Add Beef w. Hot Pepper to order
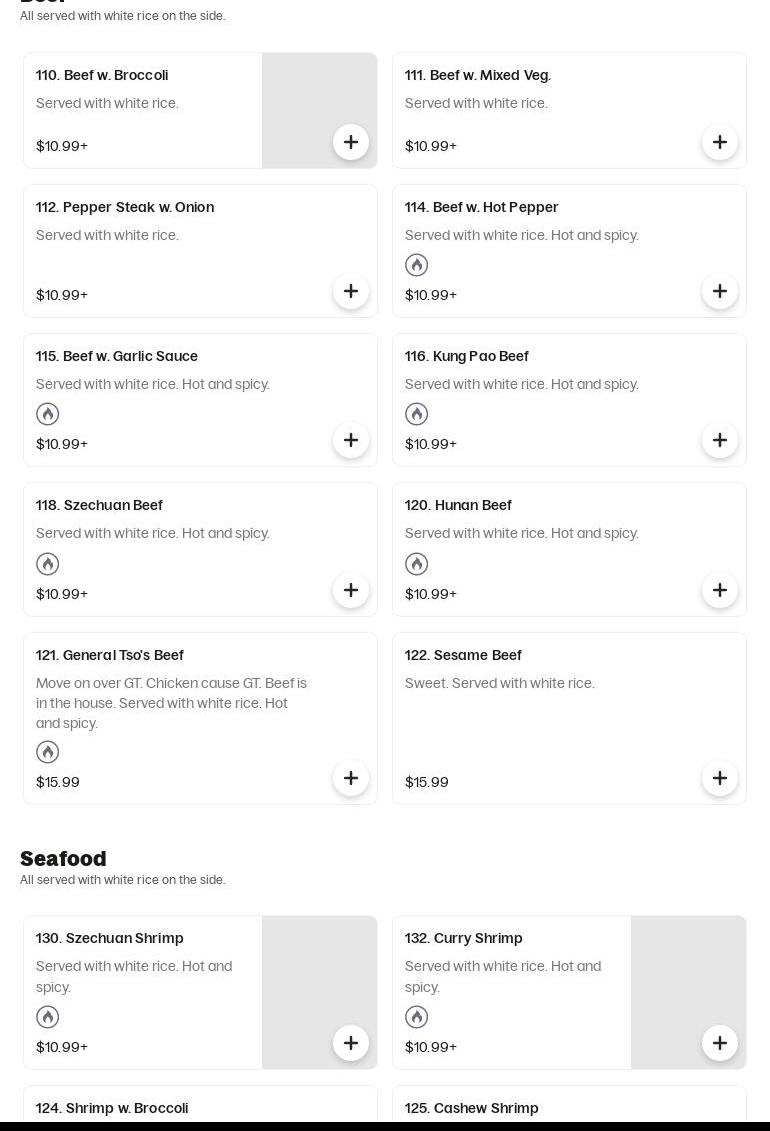The width and height of the screenshot is (770, 1131). (x=720, y=291)
